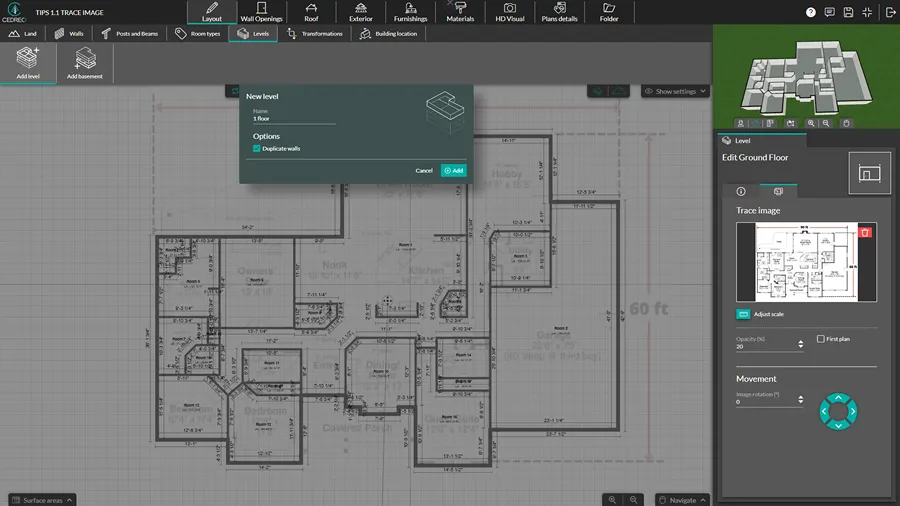
Task: Cancel the New level dialog
Action: pos(424,170)
